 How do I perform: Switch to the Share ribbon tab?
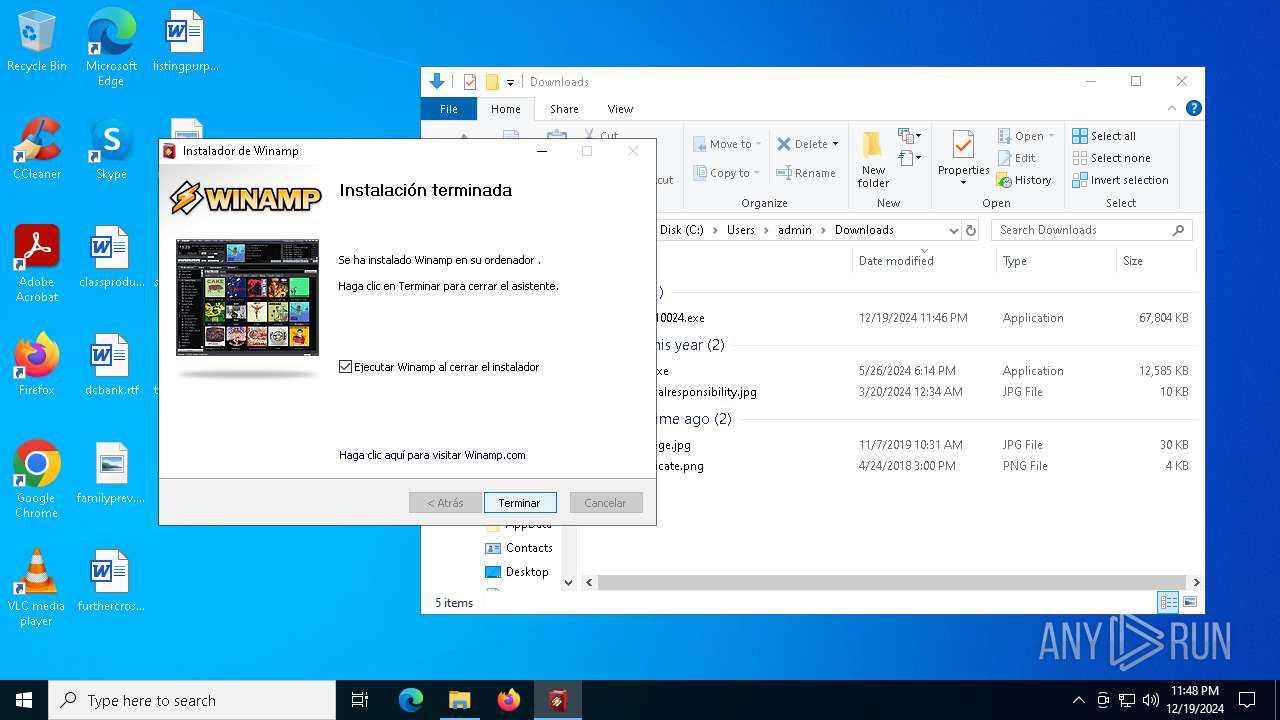point(564,109)
